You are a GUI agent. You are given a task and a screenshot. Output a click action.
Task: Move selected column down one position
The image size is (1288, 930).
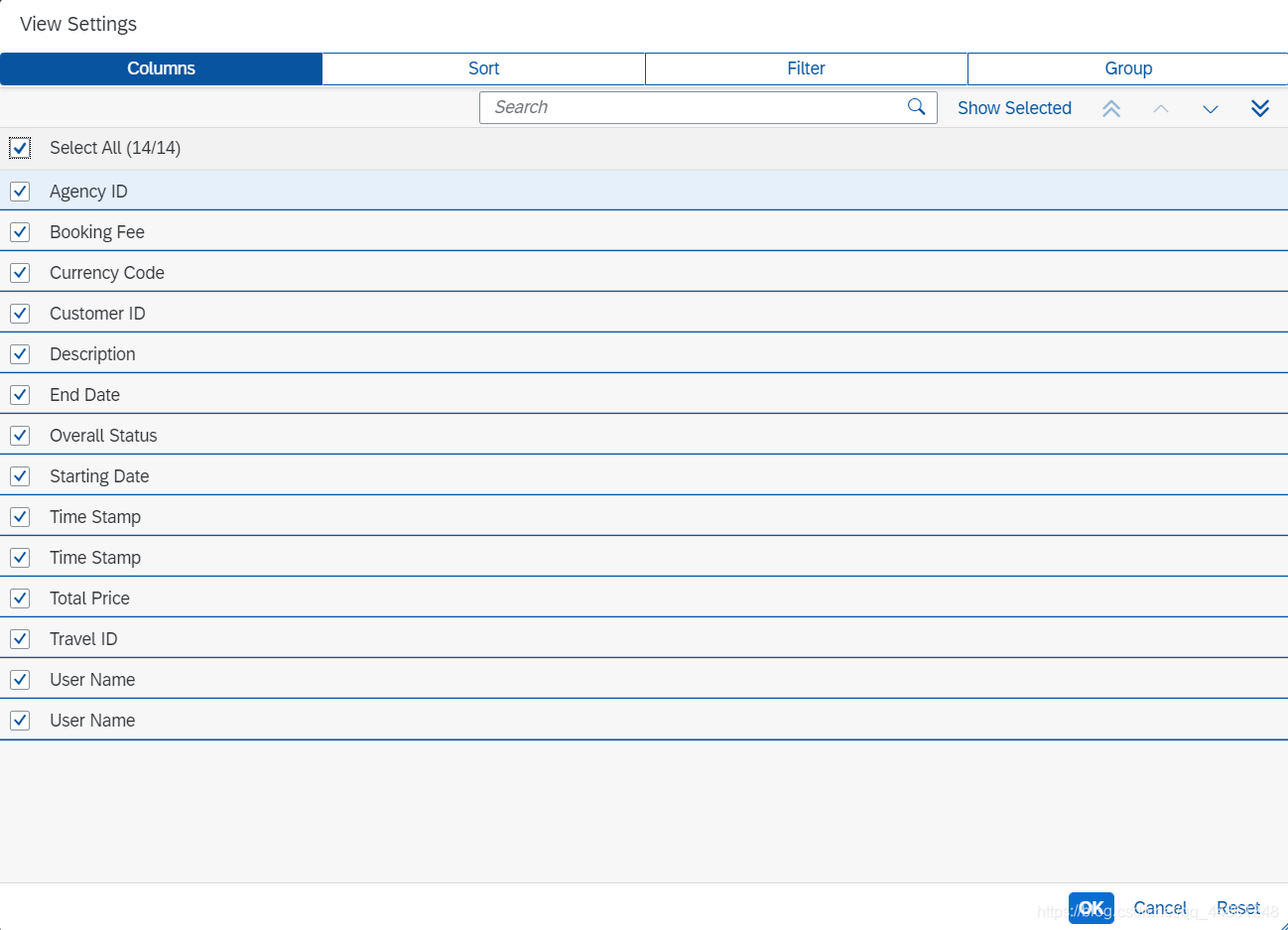click(x=1211, y=108)
